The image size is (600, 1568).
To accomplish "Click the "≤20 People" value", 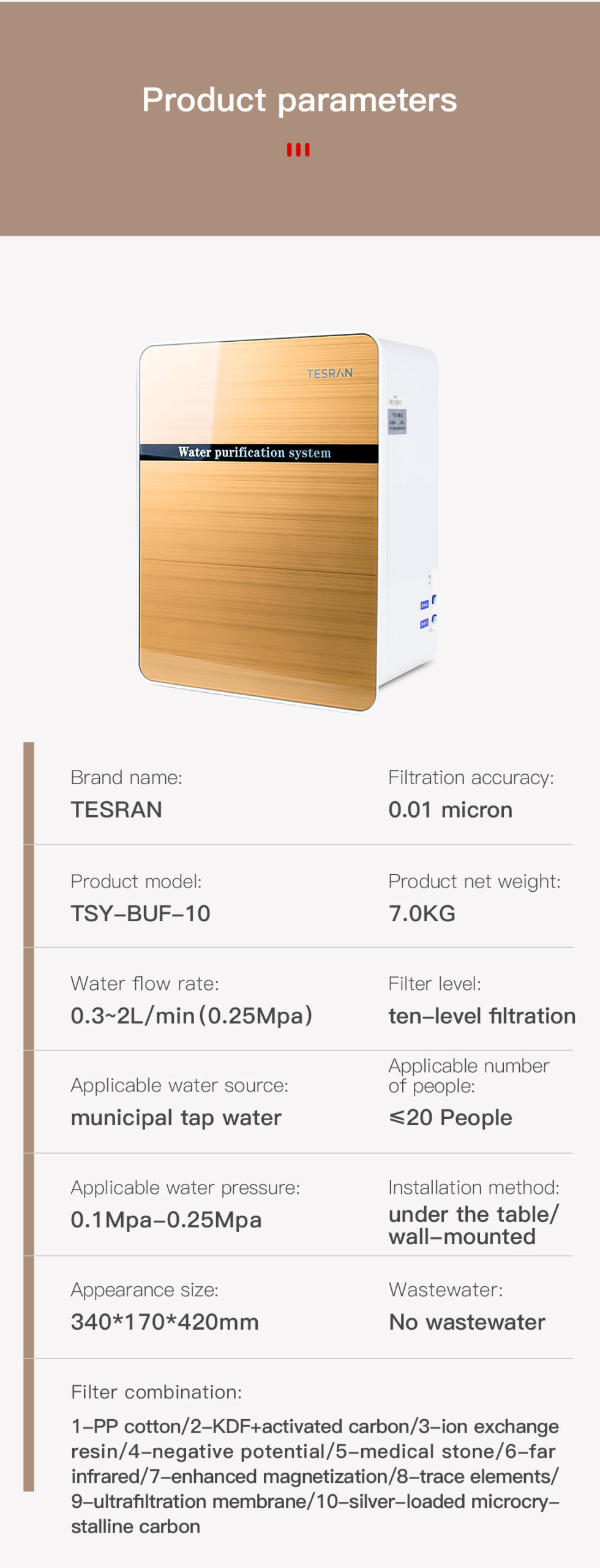I will click(450, 1118).
